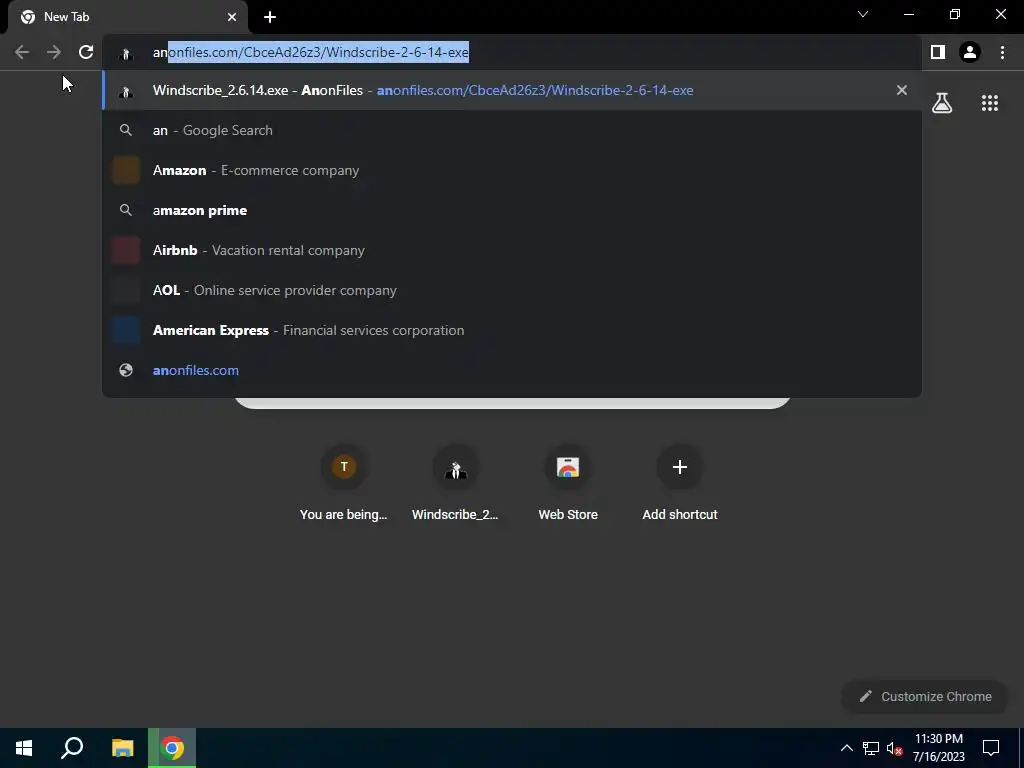Click the muted volume tray icon
The width and height of the screenshot is (1024, 768).
(x=894, y=748)
